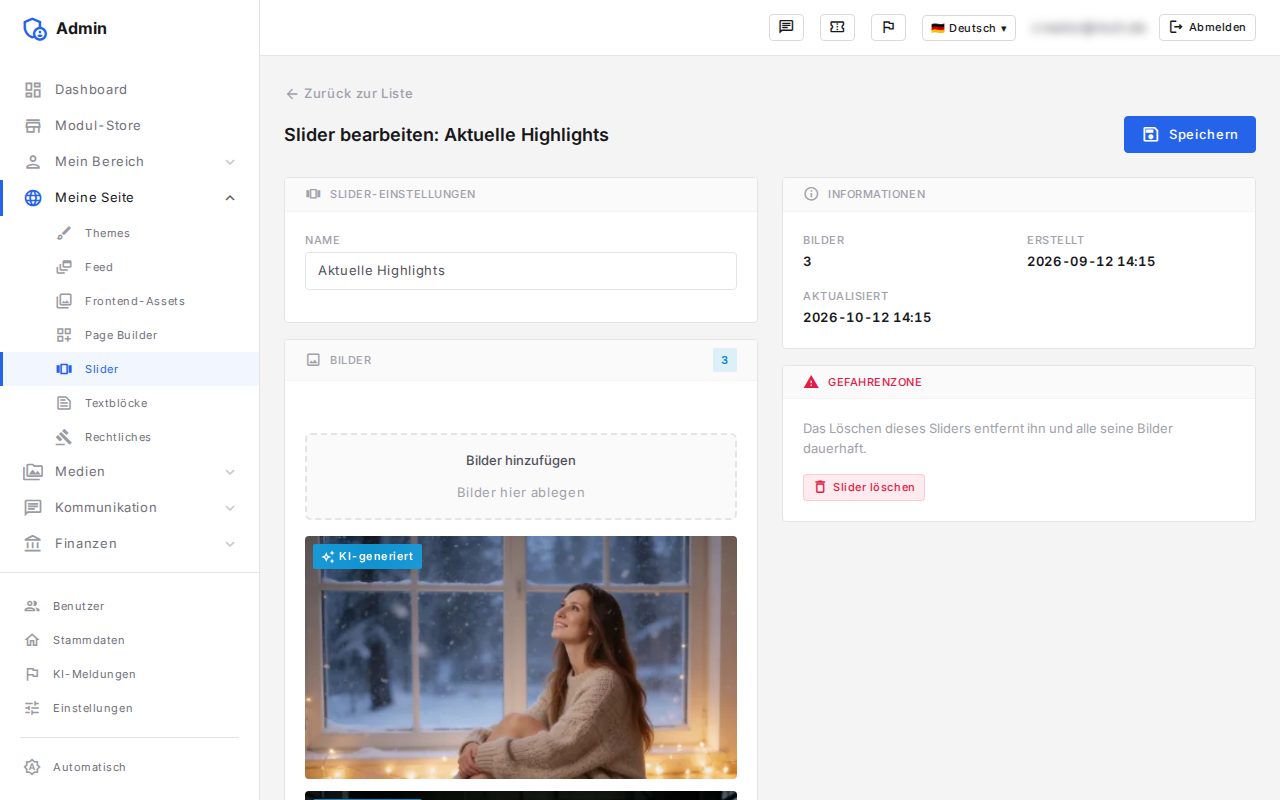
Task: Click the Themes brush icon
Action: (x=64, y=233)
